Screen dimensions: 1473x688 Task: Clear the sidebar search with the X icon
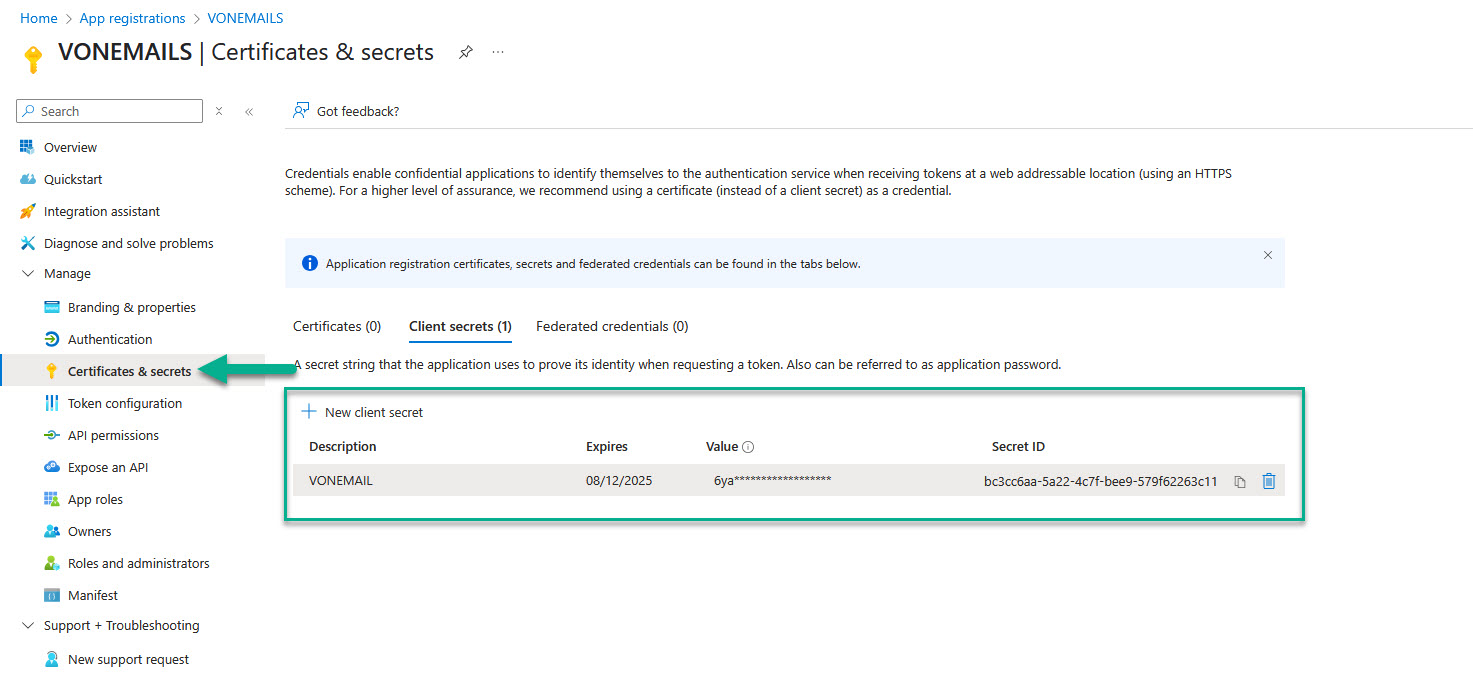(x=219, y=111)
